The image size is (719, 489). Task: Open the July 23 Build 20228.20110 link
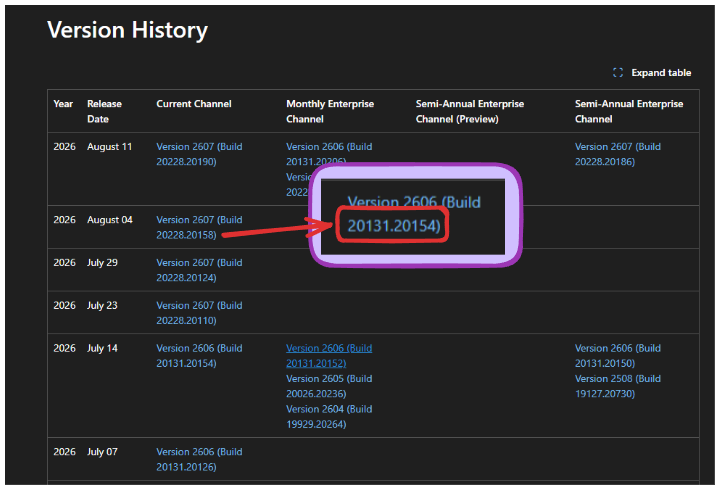pyautogui.click(x=199, y=313)
